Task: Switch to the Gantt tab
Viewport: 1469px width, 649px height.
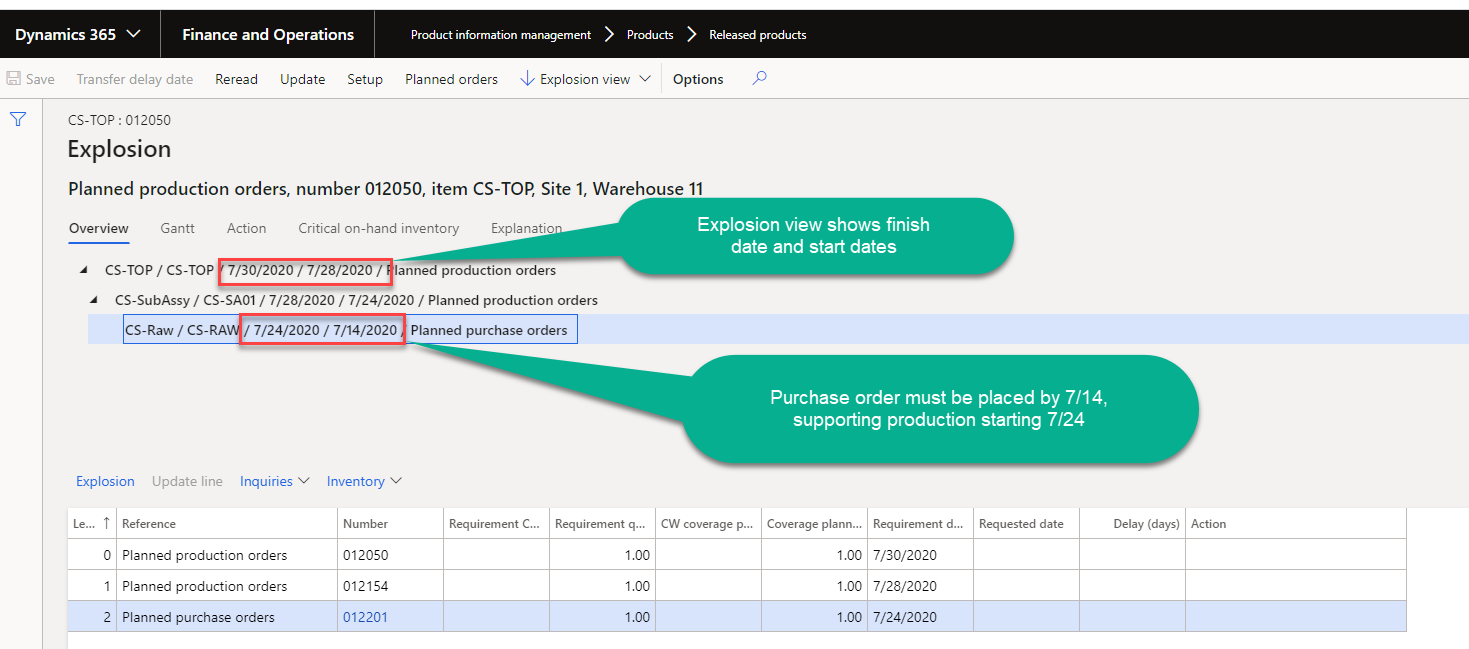Action: pyautogui.click(x=177, y=228)
